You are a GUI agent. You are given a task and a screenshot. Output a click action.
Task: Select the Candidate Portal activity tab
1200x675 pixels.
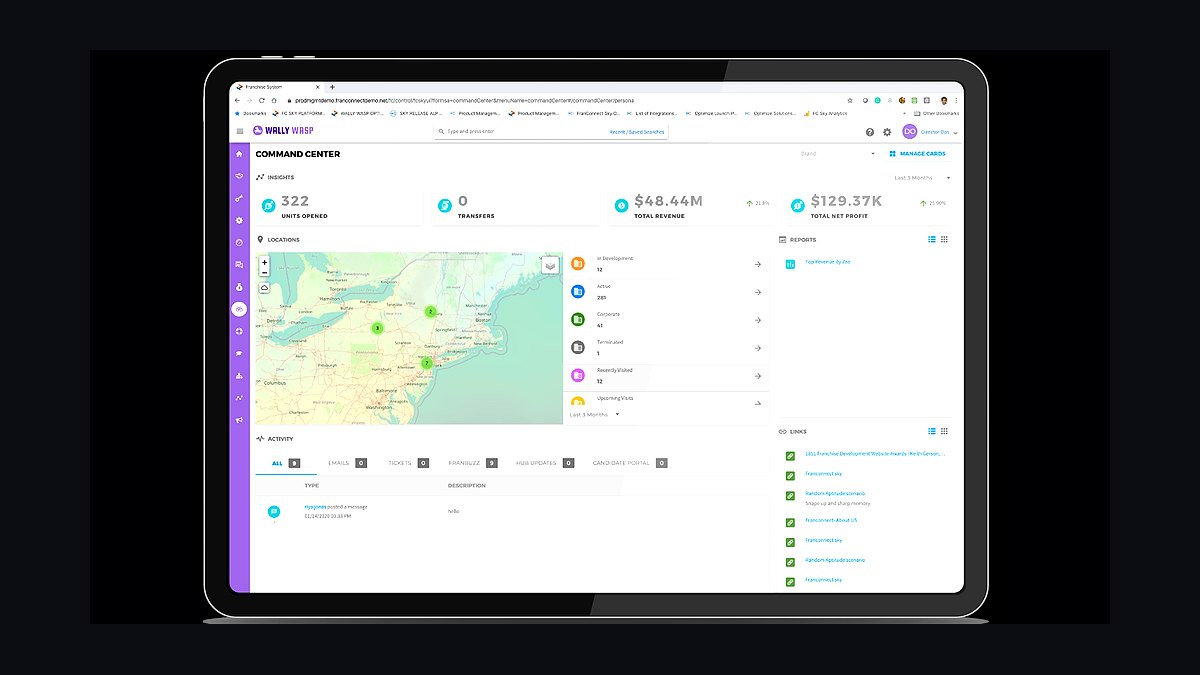[x=629, y=463]
